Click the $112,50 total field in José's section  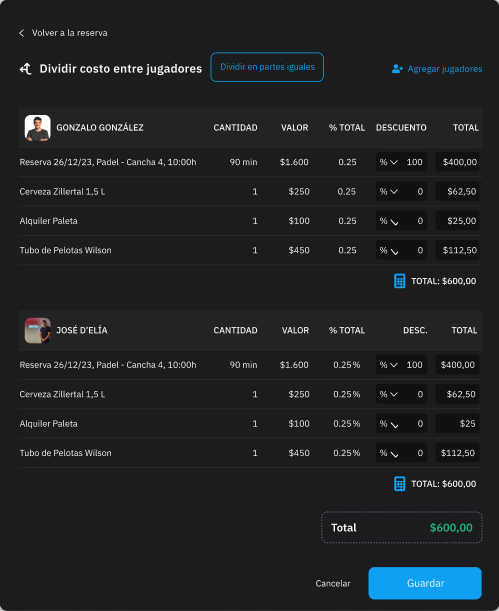pos(457,453)
